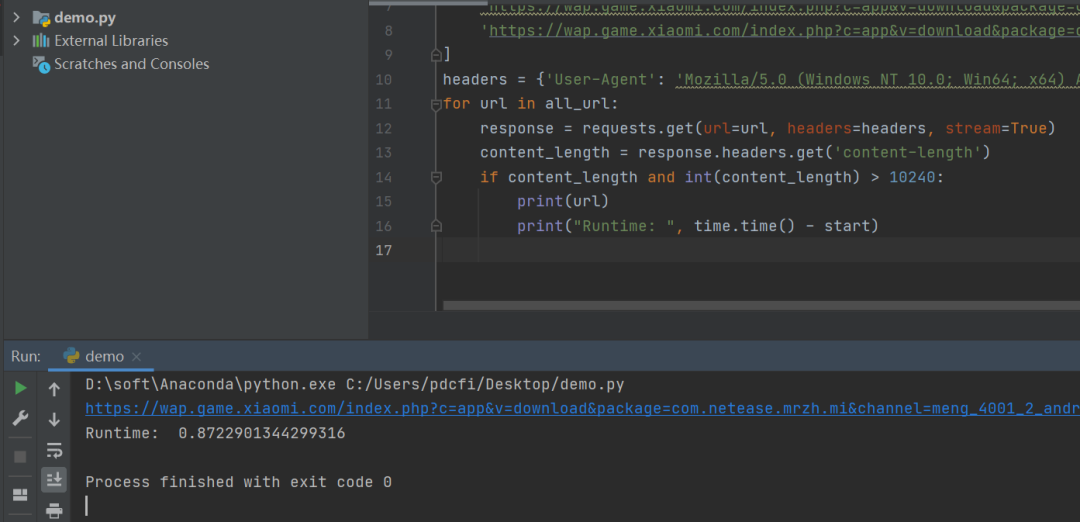The height and width of the screenshot is (522, 1080).
Task: Click the Scratches and Consoles icon
Action: click(41, 65)
